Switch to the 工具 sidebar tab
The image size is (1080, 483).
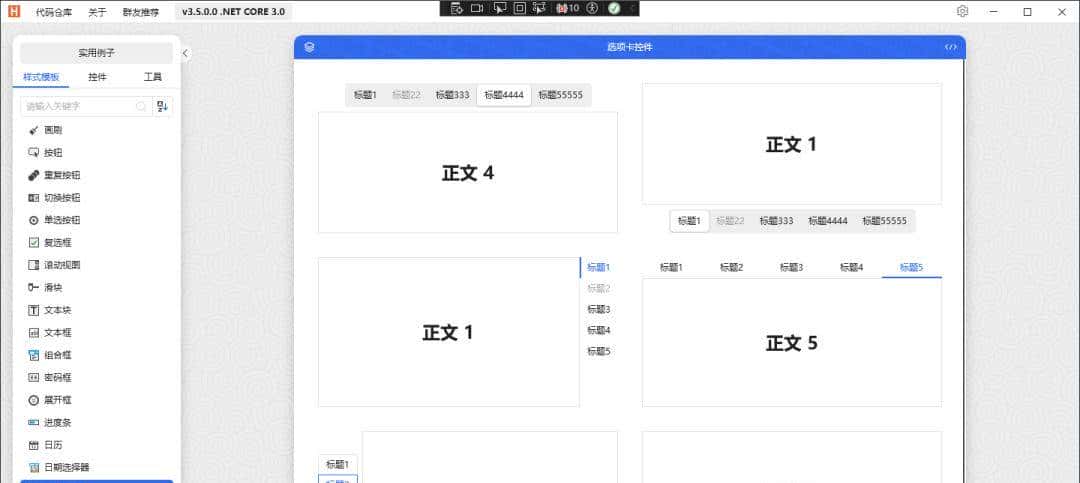pyautogui.click(x=152, y=77)
